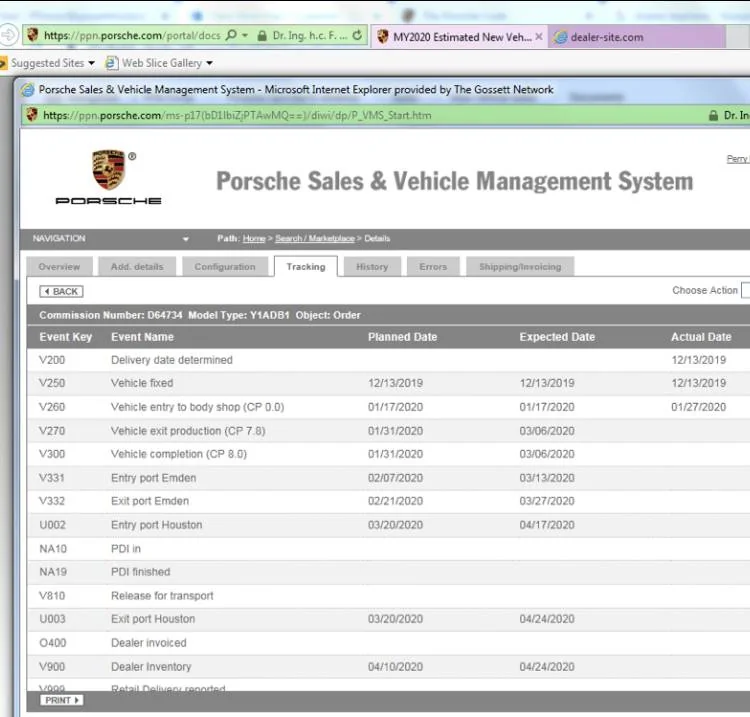
Task: Click 'Delivery date determined' event name
Action: coord(172,360)
